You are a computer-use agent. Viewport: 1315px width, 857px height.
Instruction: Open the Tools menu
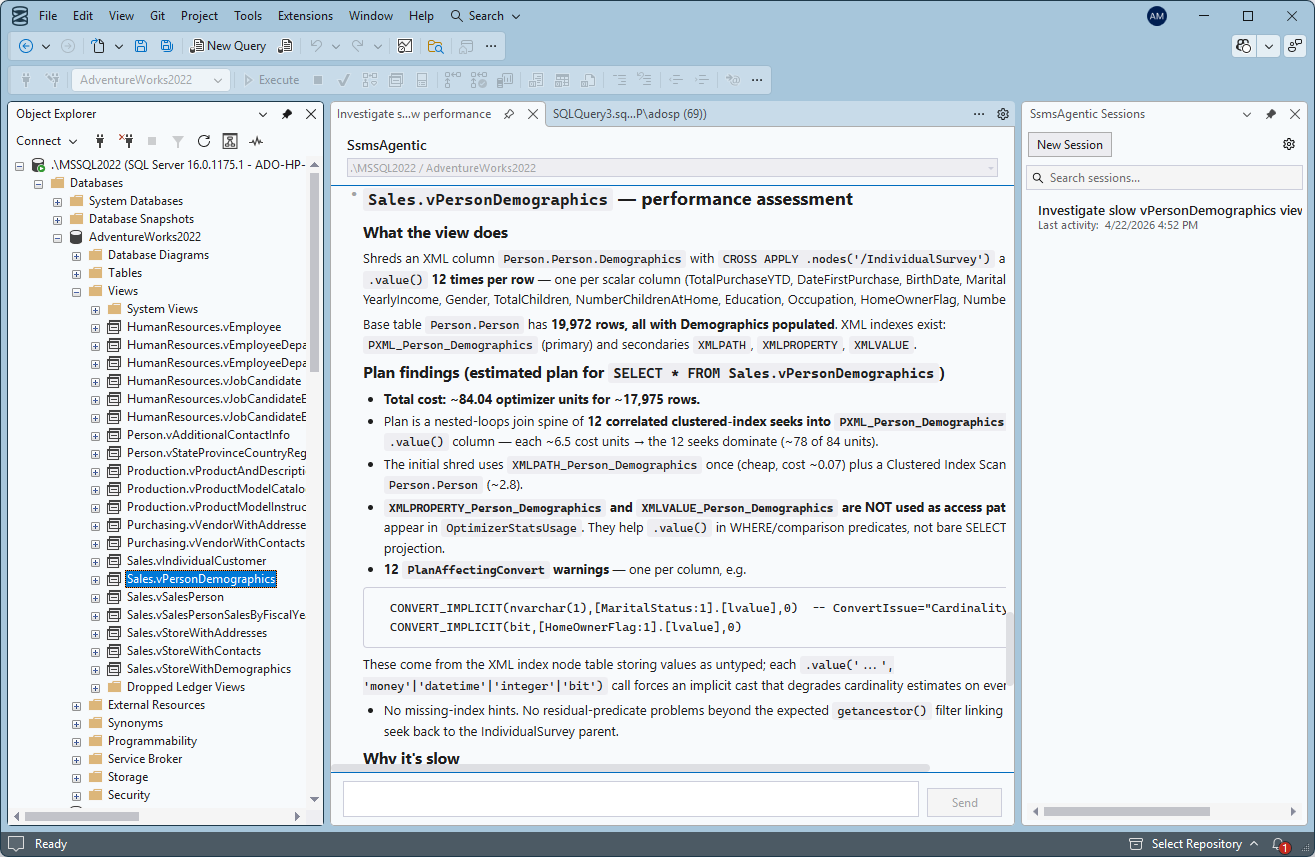[247, 15]
